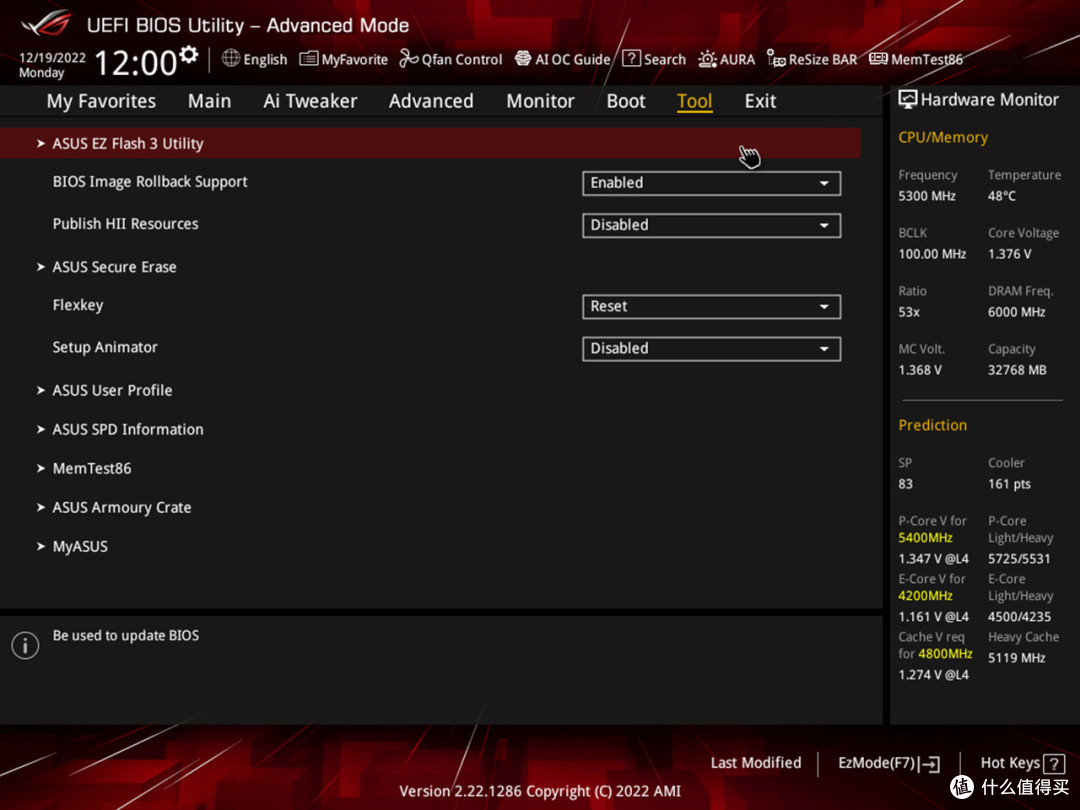The width and height of the screenshot is (1080, 810).
Task: Click the 32768 MB capacity value
Action: click(1017, 371)
